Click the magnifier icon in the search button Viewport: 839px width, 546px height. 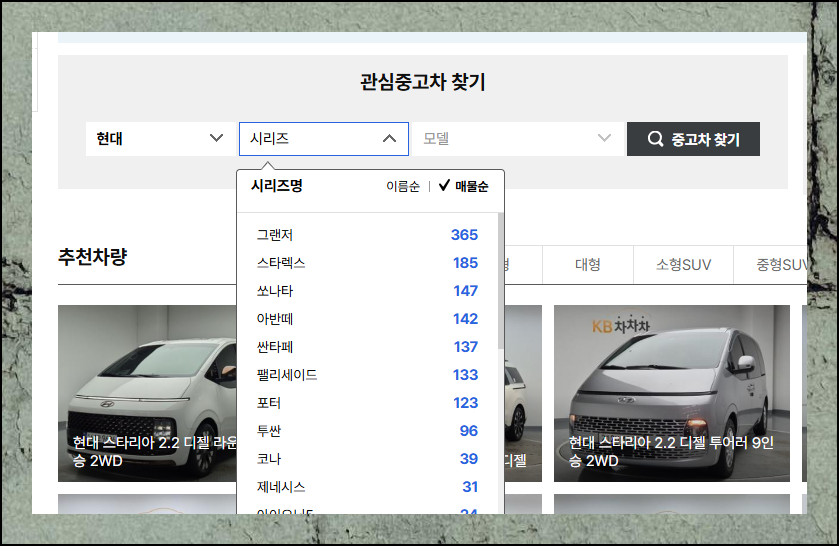click(655, 139)
